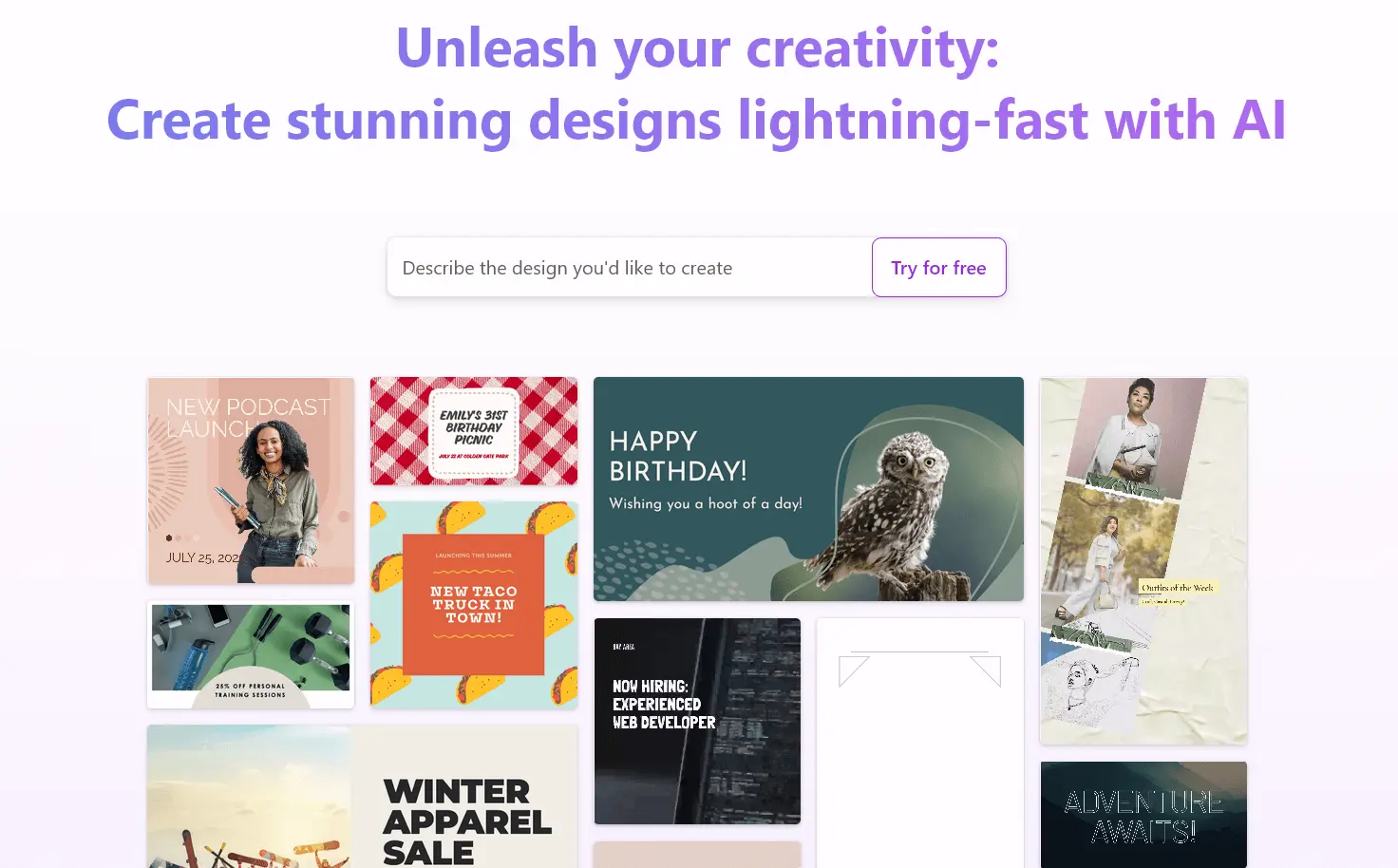Open the Now Hiring web developer design

(x=697, y=721)
